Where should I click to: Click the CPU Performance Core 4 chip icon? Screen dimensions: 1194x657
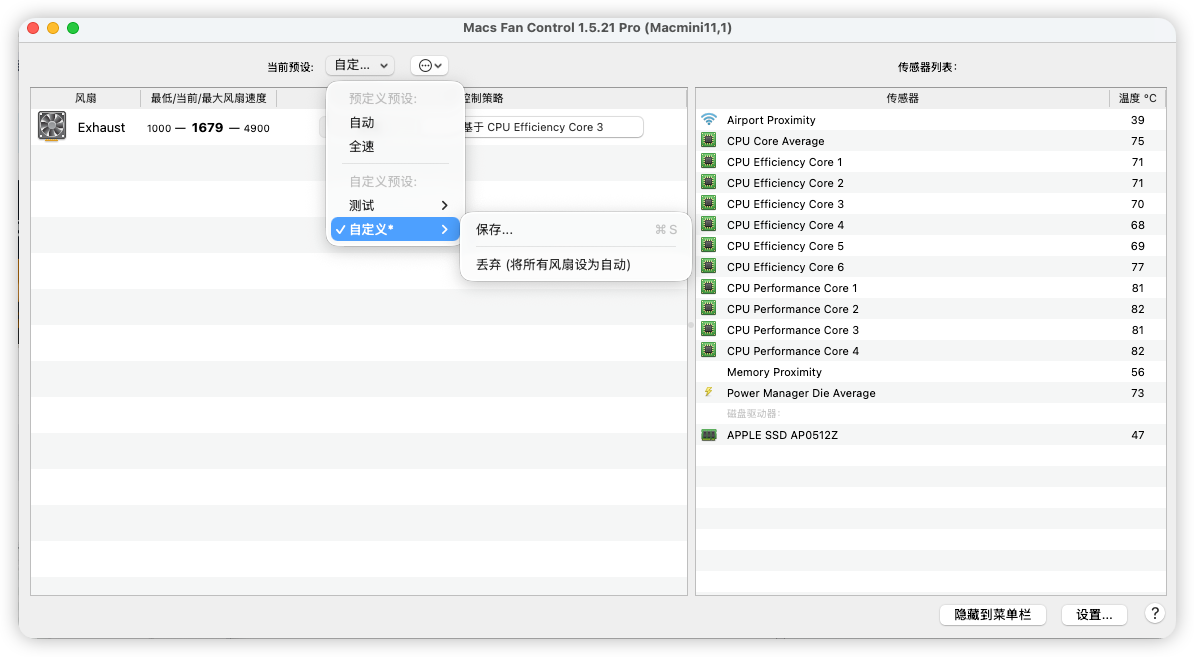709,351
